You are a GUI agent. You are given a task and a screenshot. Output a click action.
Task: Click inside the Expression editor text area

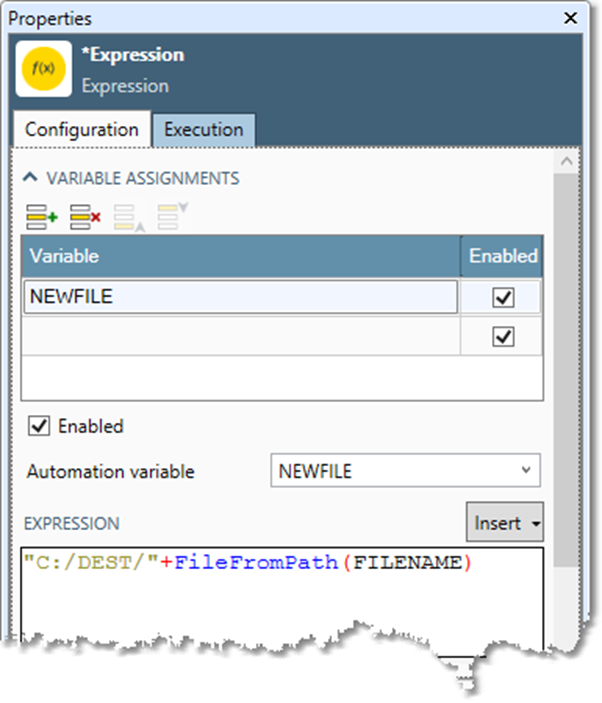(x=280, y=600)
